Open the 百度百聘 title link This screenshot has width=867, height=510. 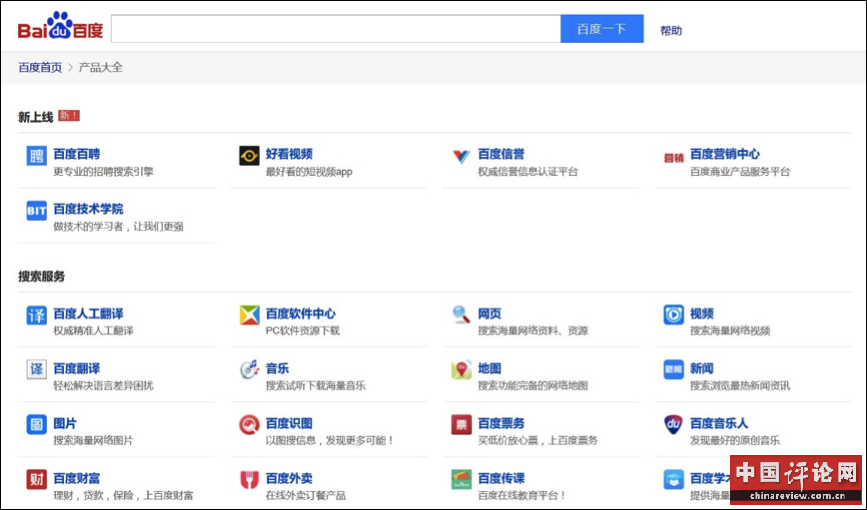tap(76, 154)
